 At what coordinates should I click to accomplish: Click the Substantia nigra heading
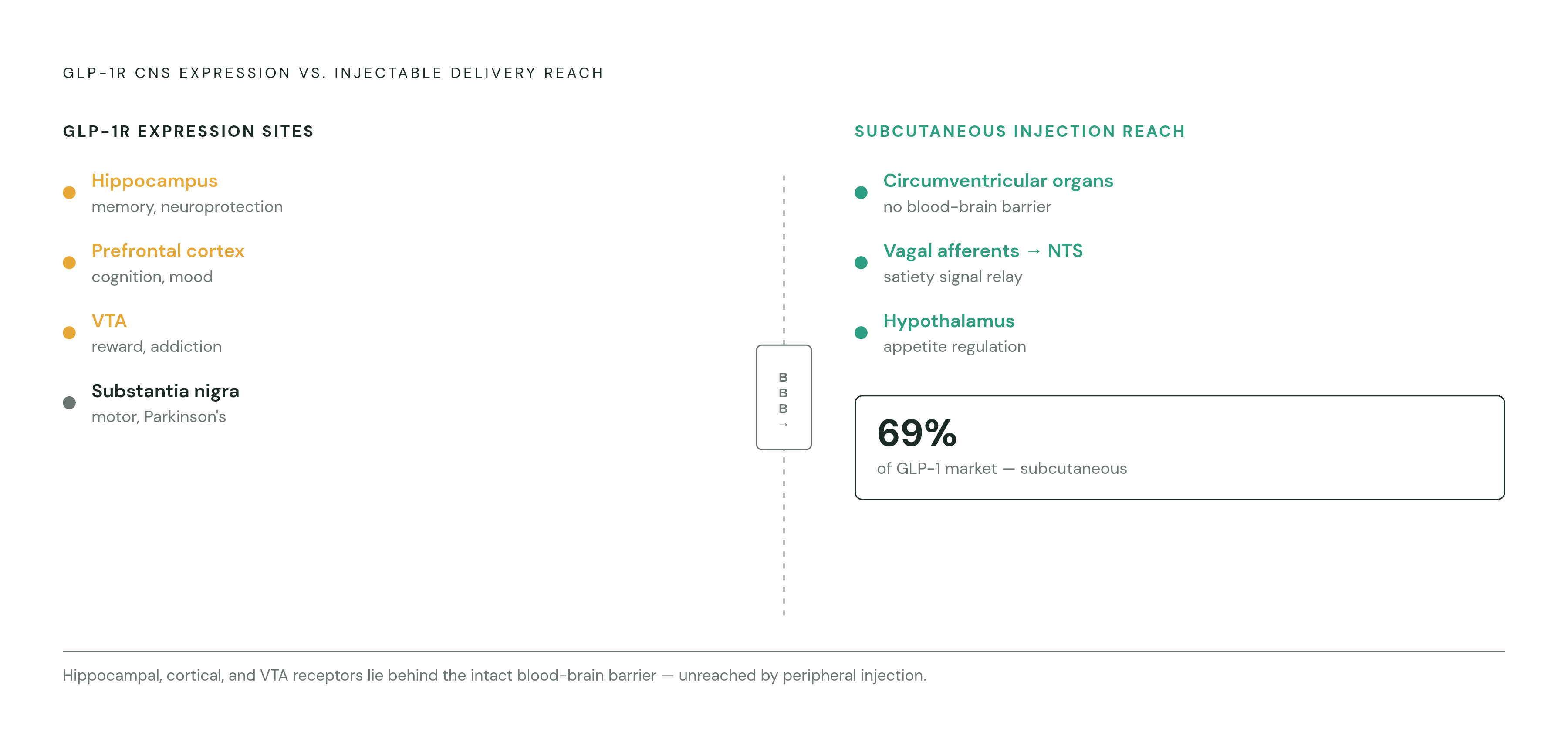(165, 391)
